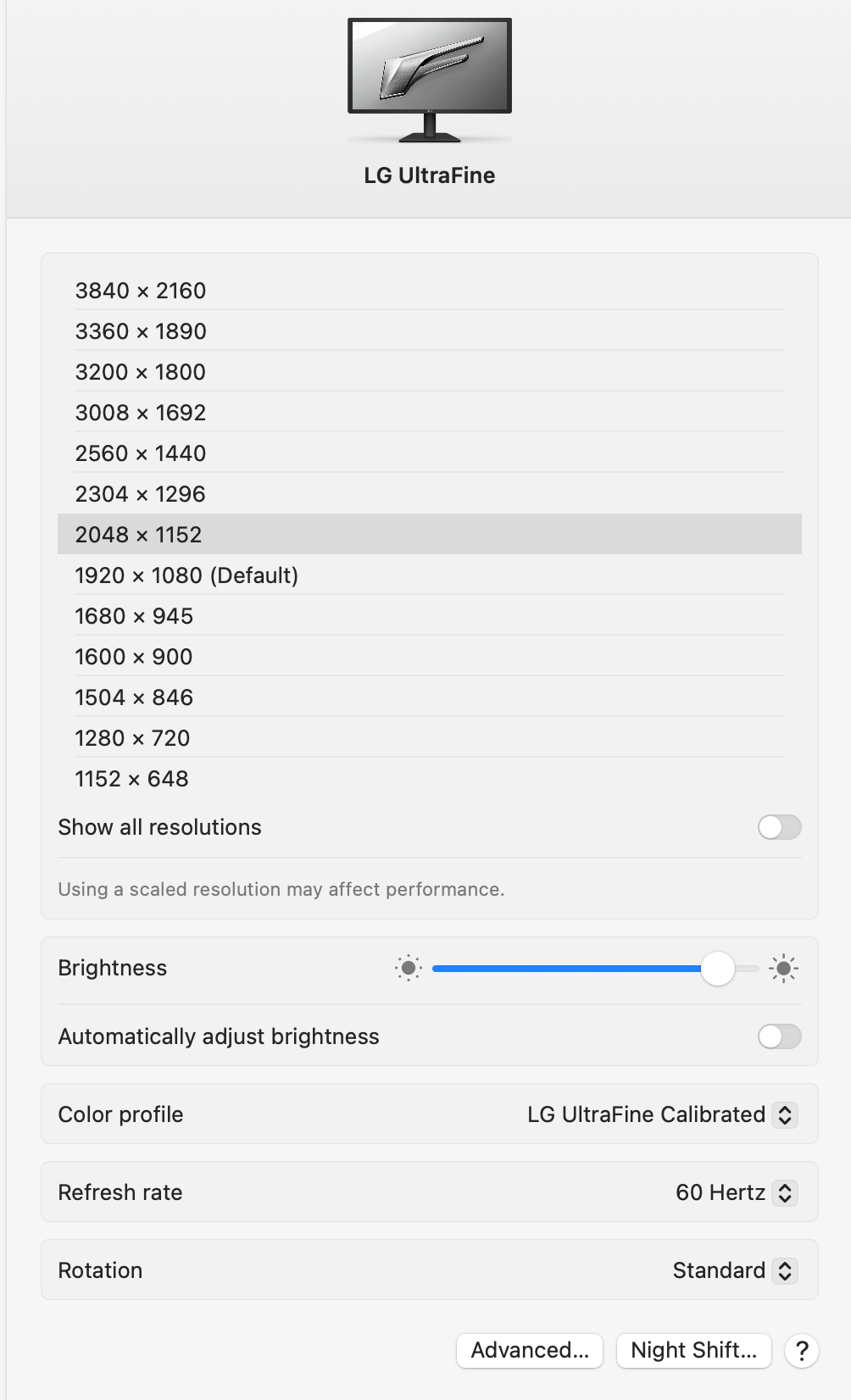Click the bright brightness sun icon

click(x=783, y=968)
